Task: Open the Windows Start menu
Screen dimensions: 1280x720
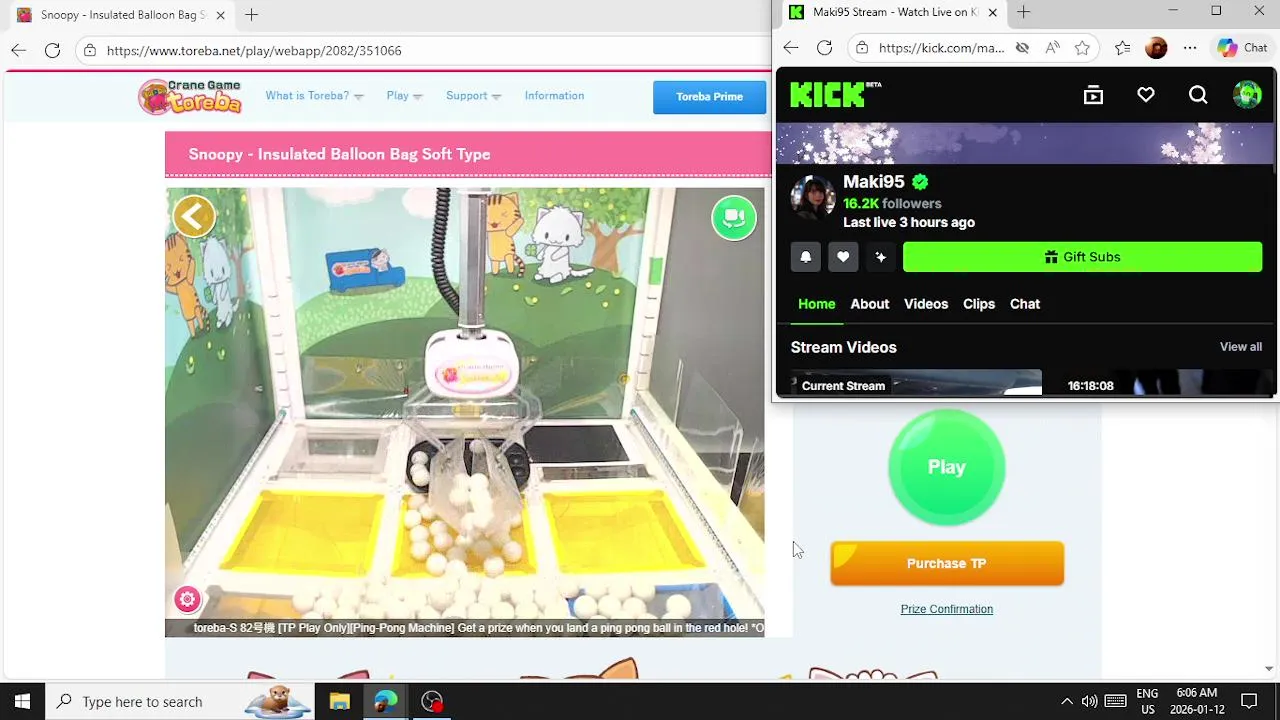Action: 22,701
